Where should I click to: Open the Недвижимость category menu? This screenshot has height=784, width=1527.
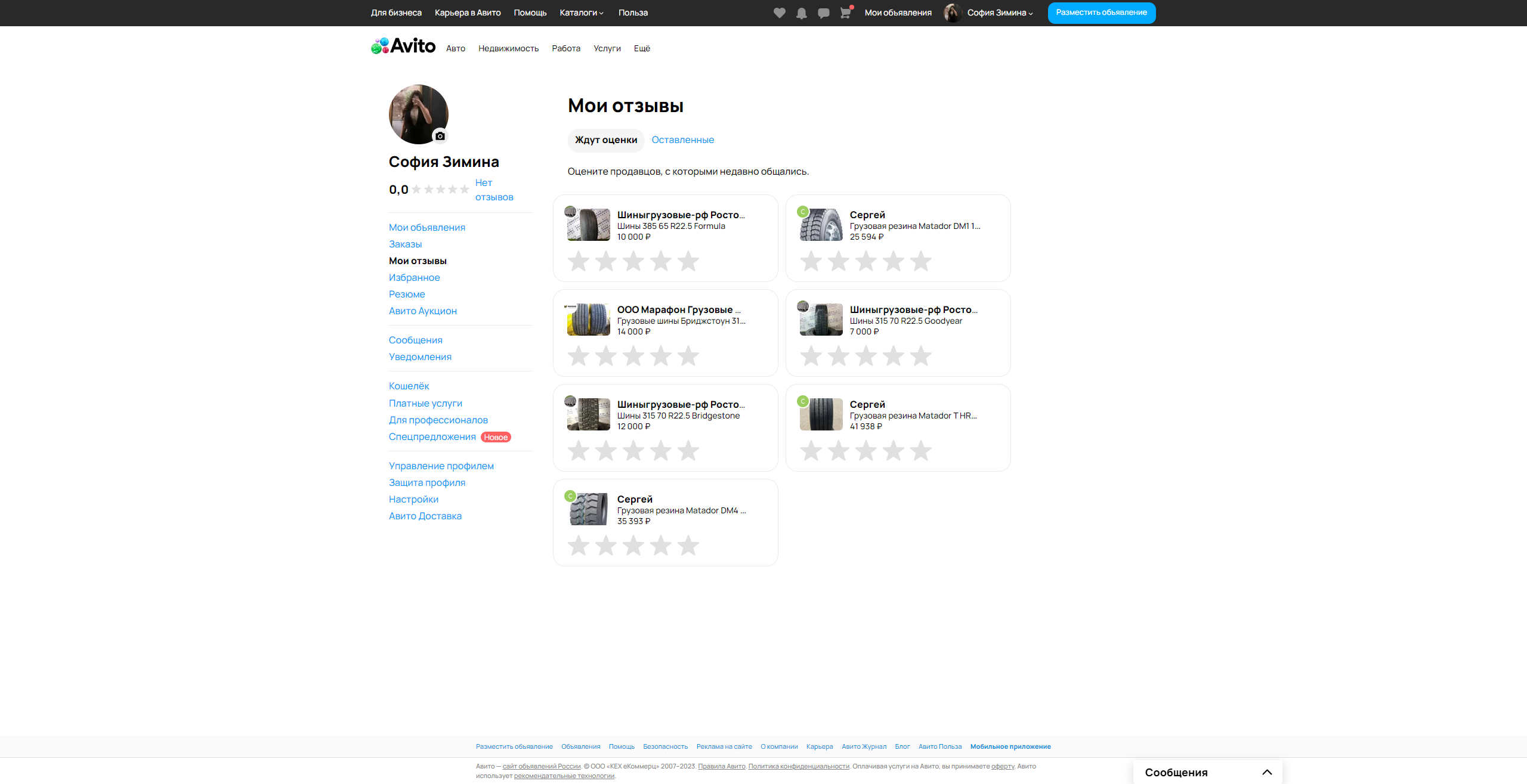coord(508,48)
